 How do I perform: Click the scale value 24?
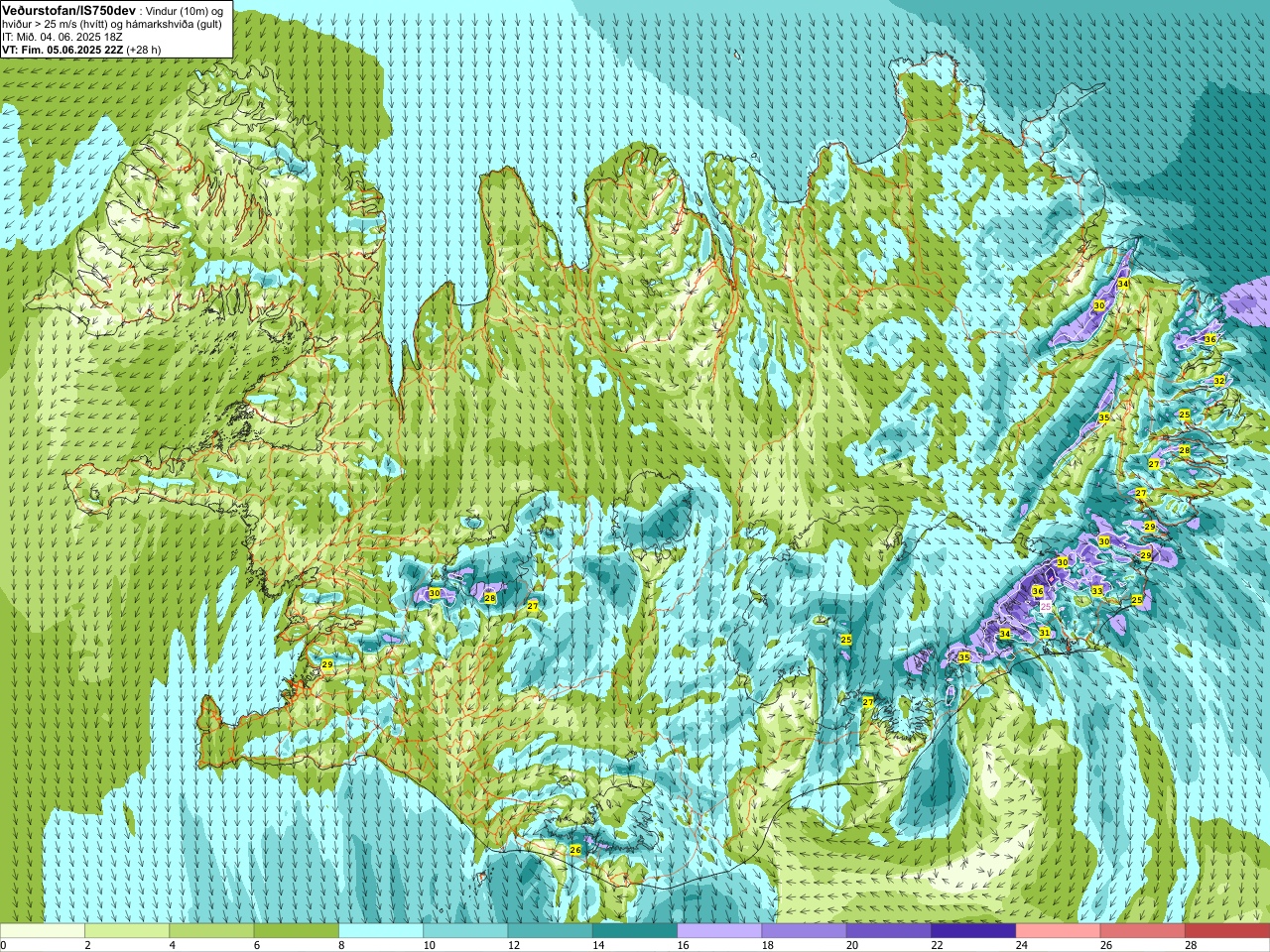tap(1022, 945)
